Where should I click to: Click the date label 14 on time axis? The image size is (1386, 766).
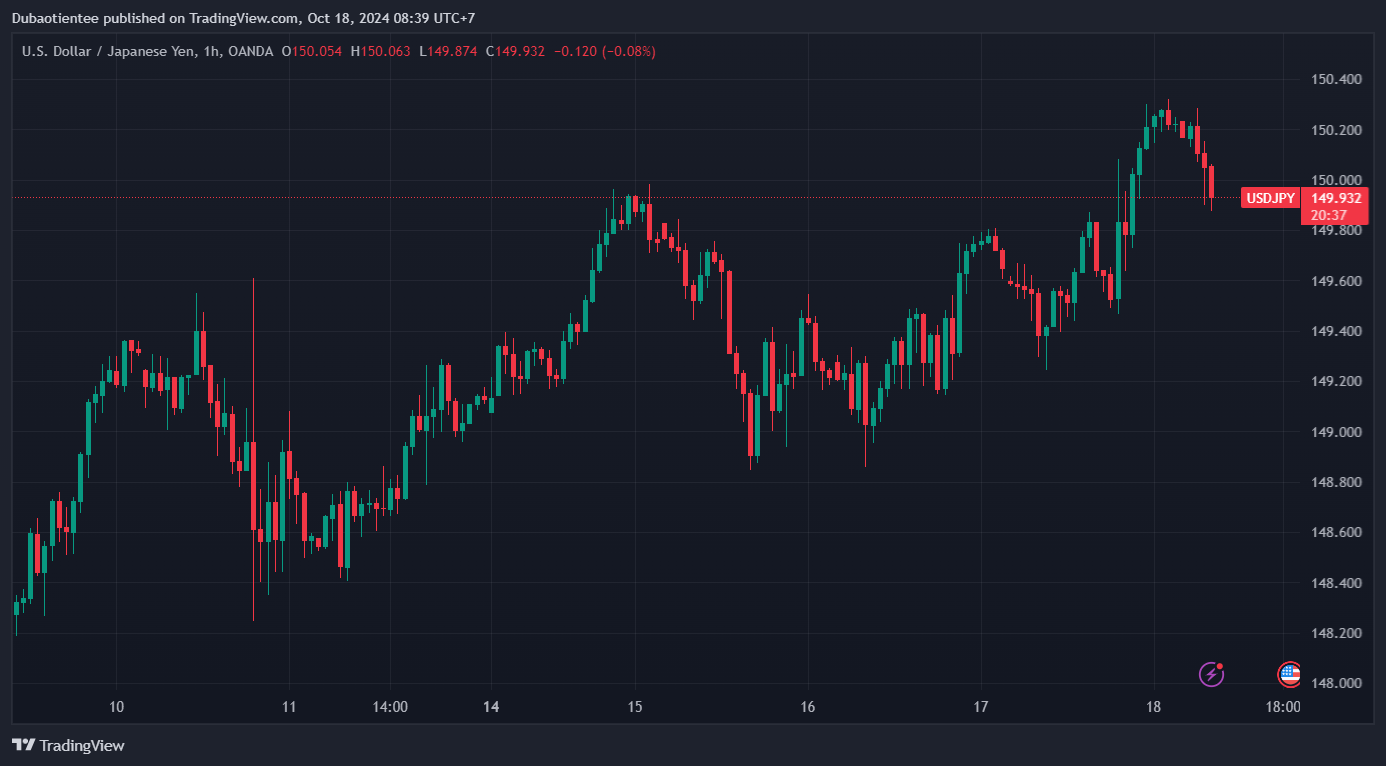pyautogui.click(x=491, y=707)
